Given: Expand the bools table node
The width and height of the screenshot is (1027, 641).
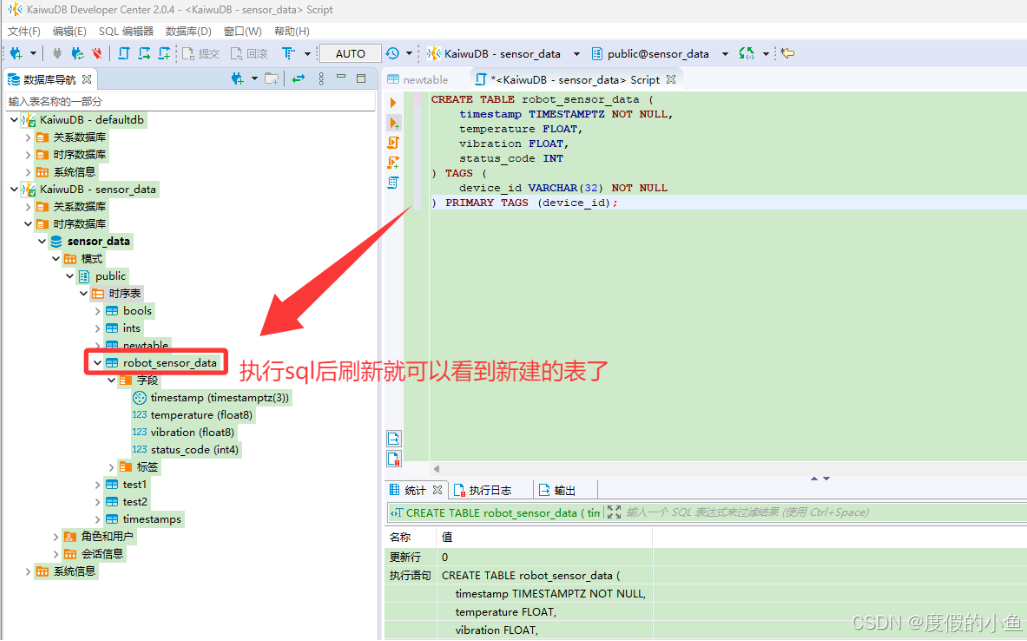Looking at the screenshot, I should (97, 311).
